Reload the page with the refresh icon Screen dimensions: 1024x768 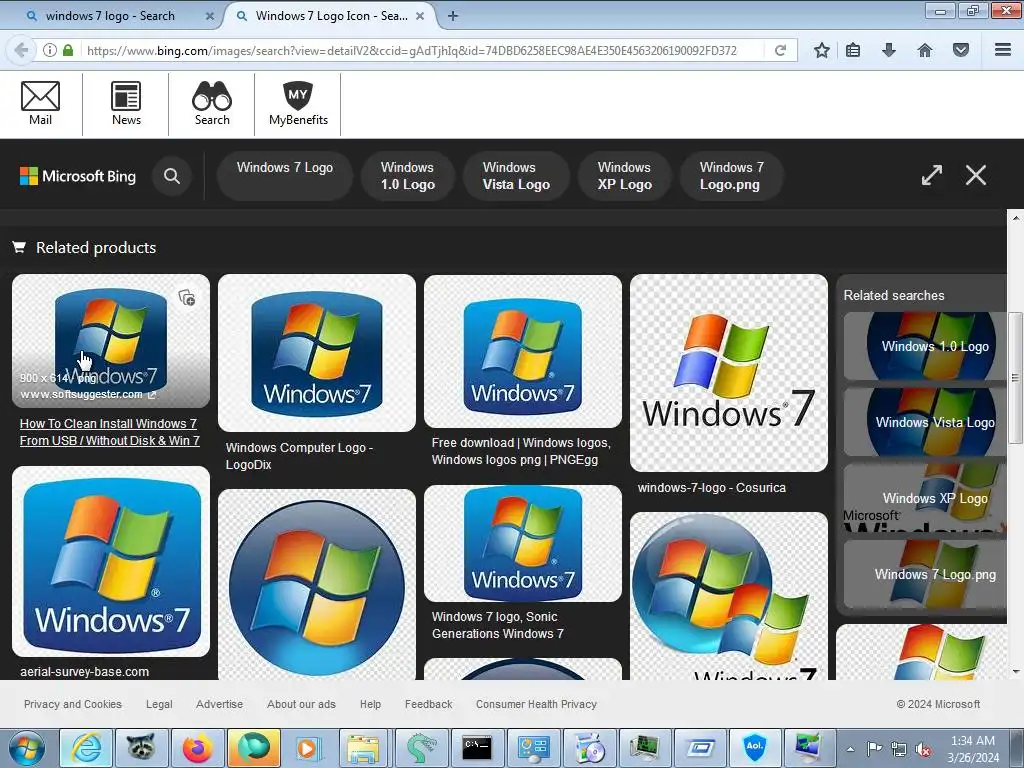point(780,50)
